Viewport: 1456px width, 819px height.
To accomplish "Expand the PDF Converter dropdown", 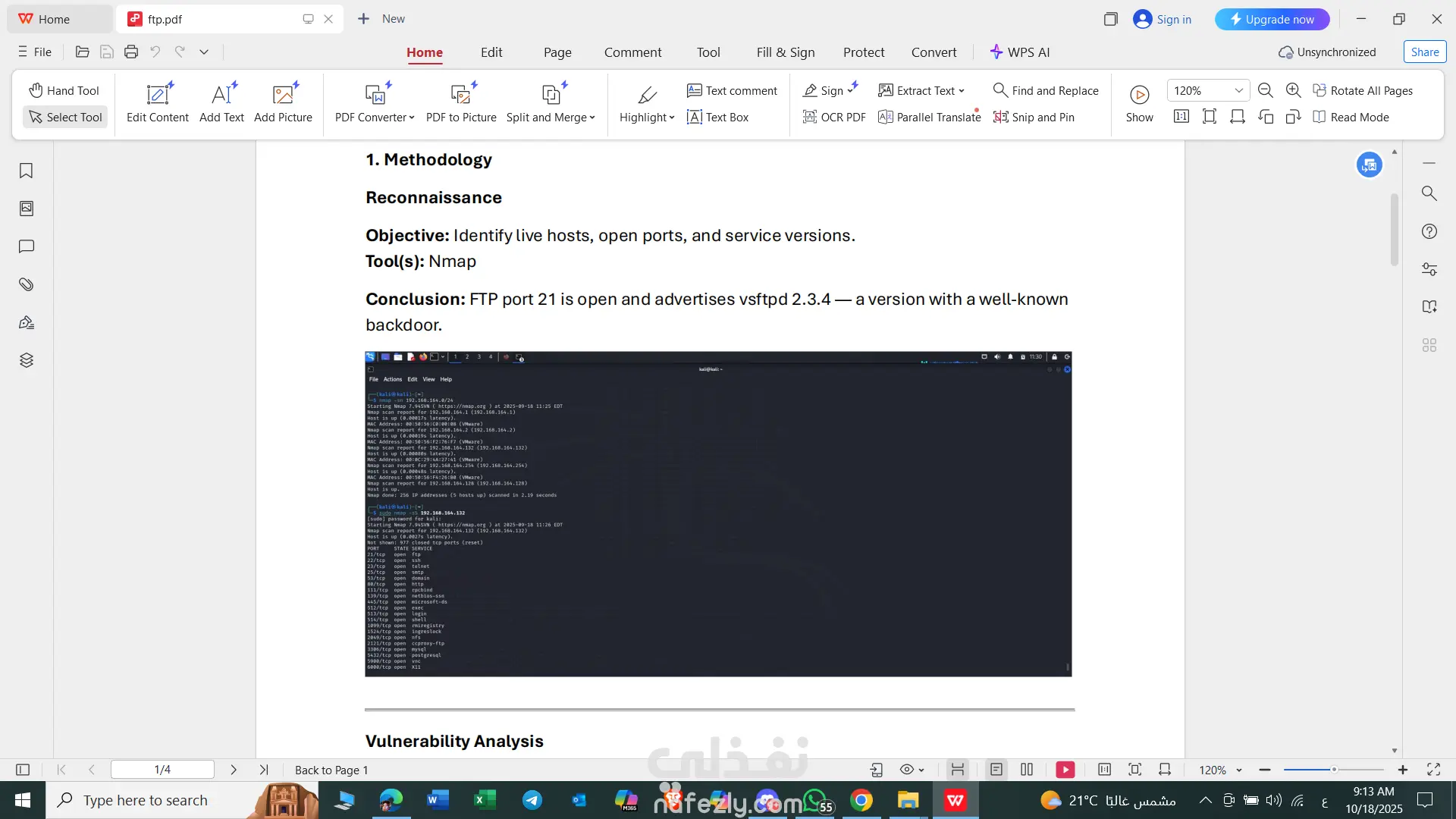I will pos(412,118).
